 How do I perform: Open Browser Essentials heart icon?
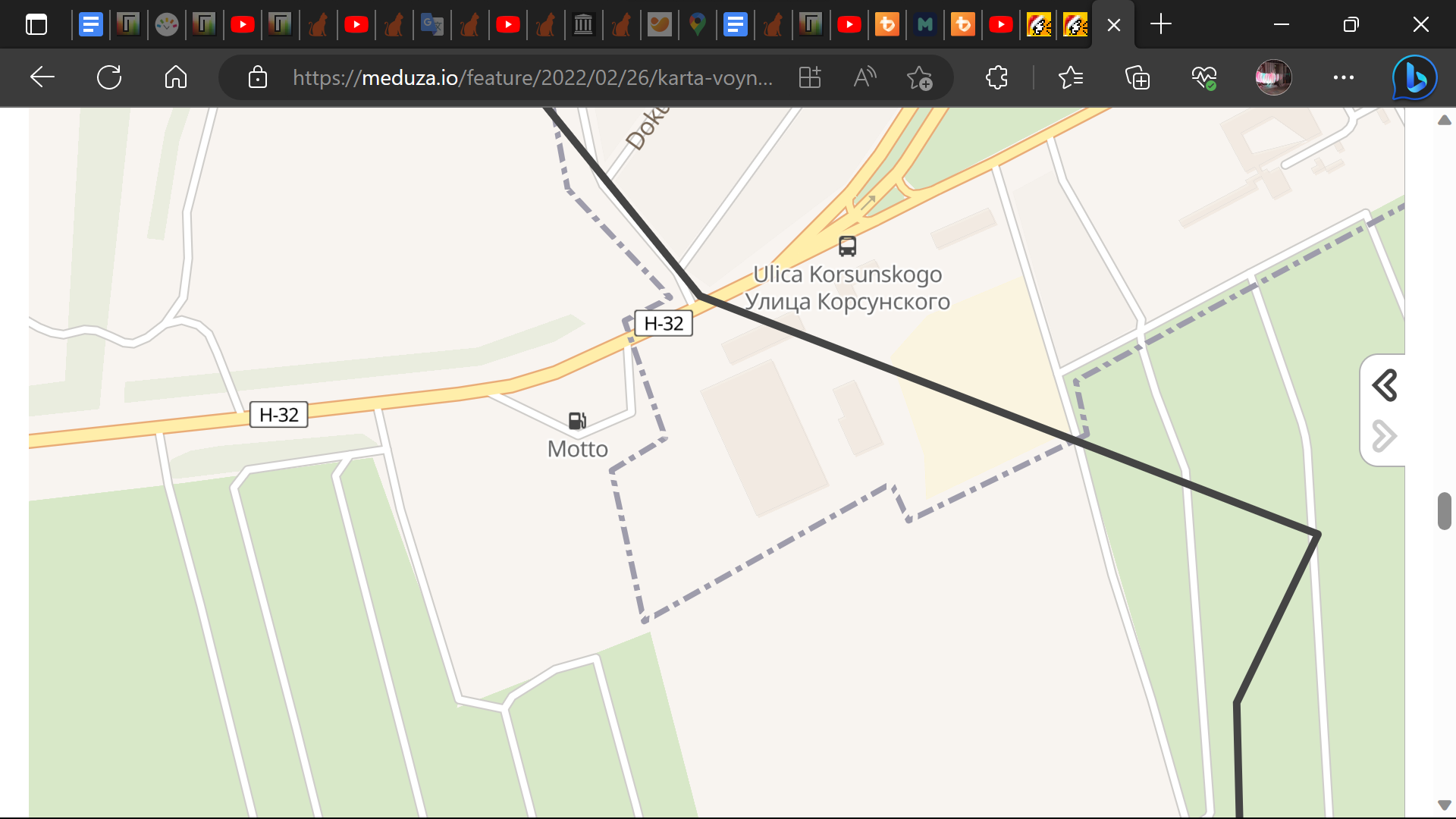1203,77
